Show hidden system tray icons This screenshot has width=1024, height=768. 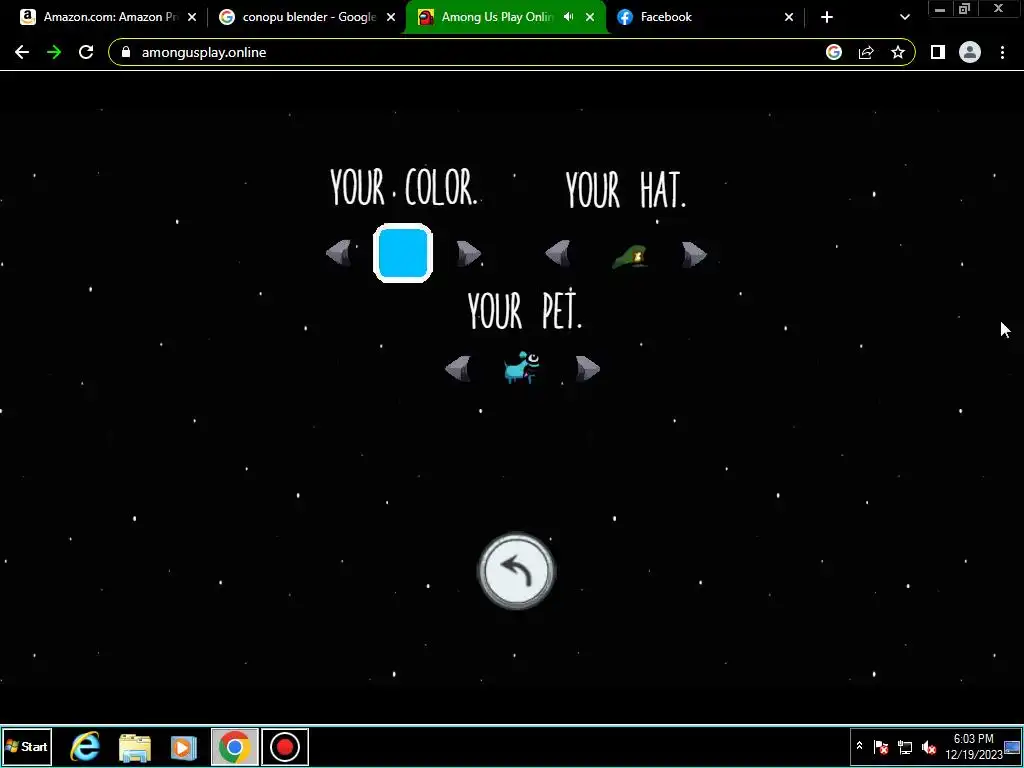coord(859,746)
